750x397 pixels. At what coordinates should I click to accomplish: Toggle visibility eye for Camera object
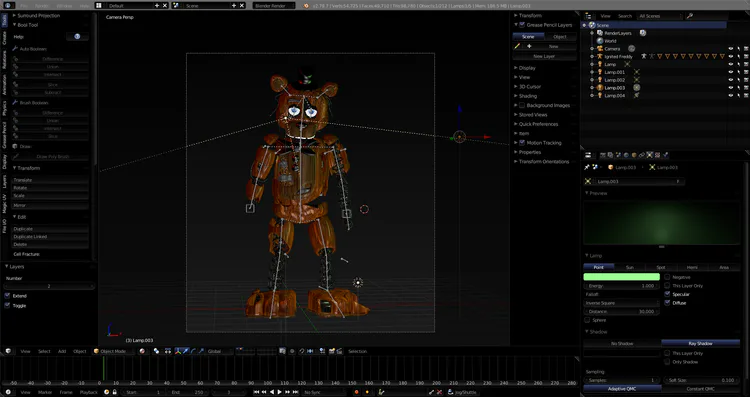point(730,49)
